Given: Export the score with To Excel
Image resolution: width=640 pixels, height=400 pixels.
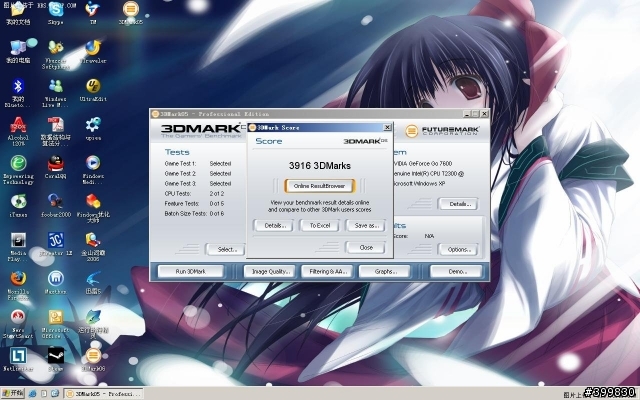Looking at the screenshot, I should (320, 225).
